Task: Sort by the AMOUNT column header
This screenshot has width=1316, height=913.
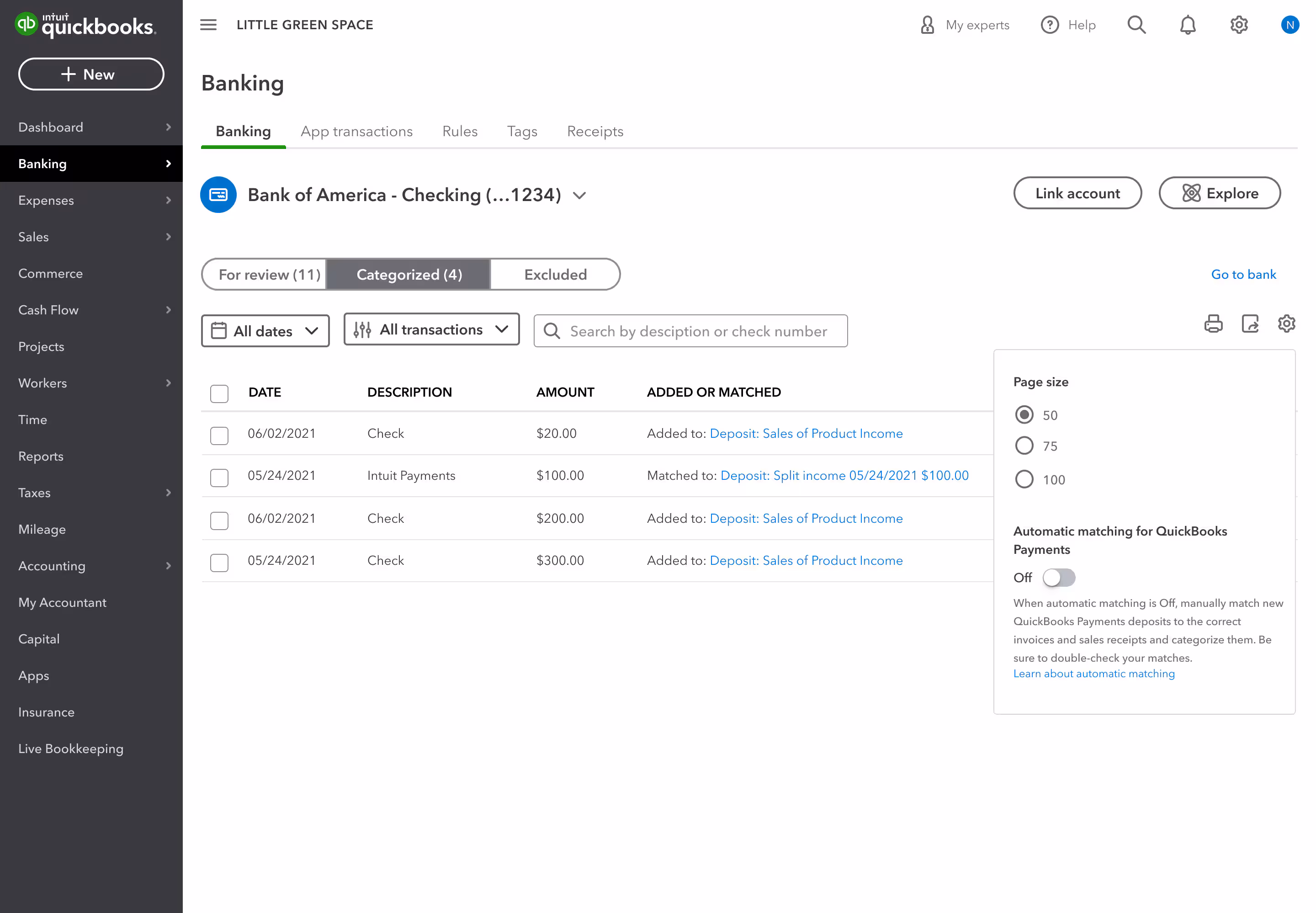Action: pos(565,393)
